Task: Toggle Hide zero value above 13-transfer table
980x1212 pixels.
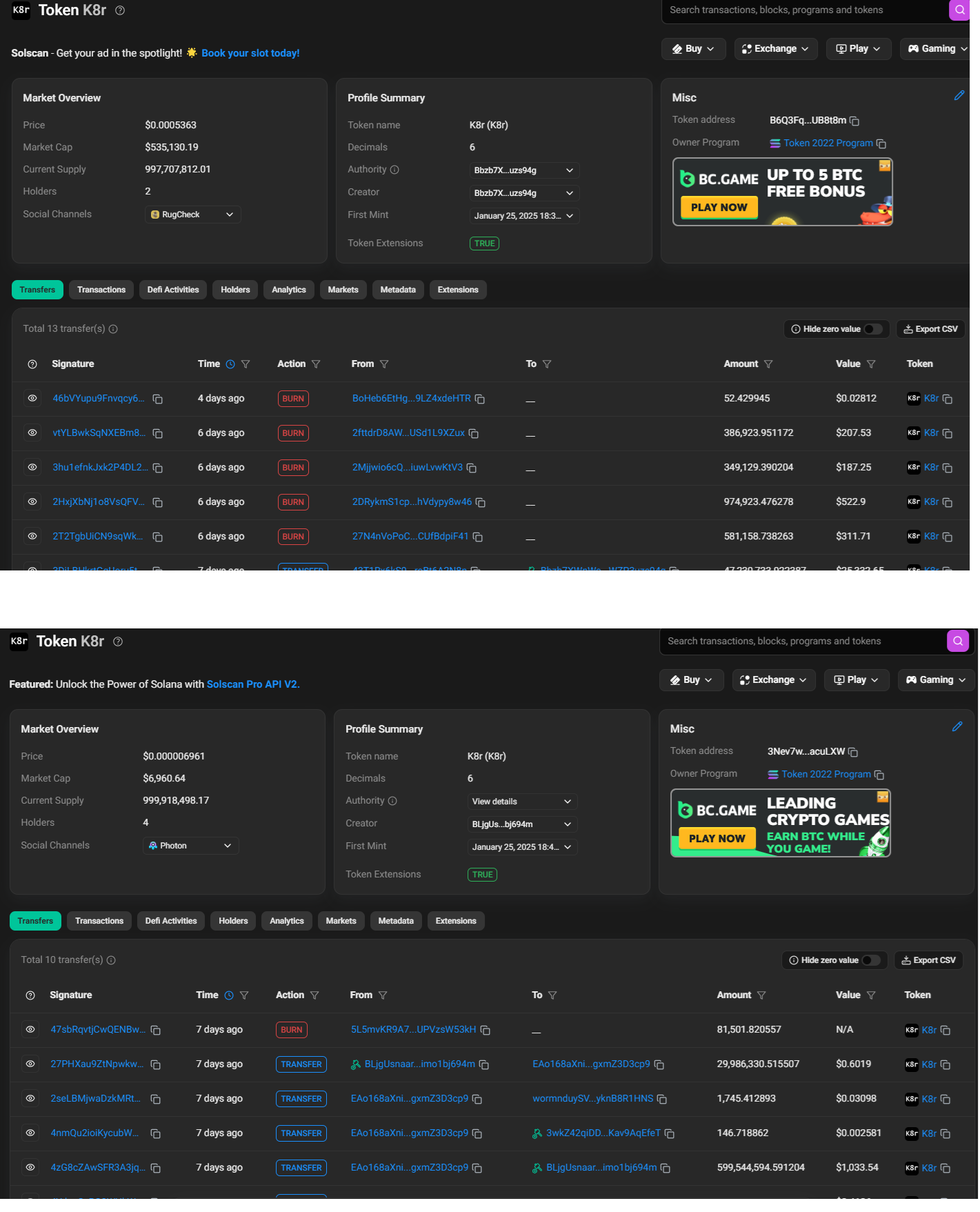Action: coord(873,329)
